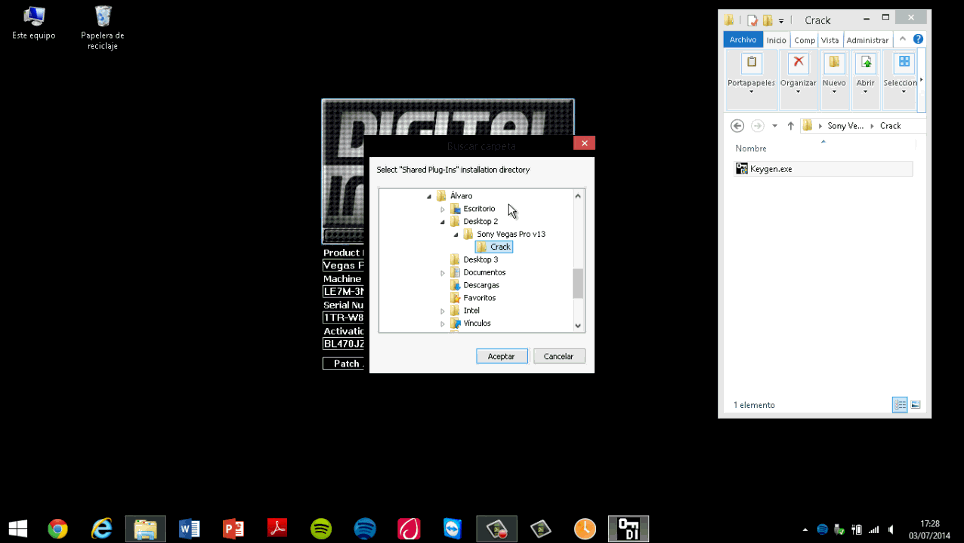Switch to the Comp ribbon tab
The width and height of the screenshot is (964, 543).
tap(804, 40)
